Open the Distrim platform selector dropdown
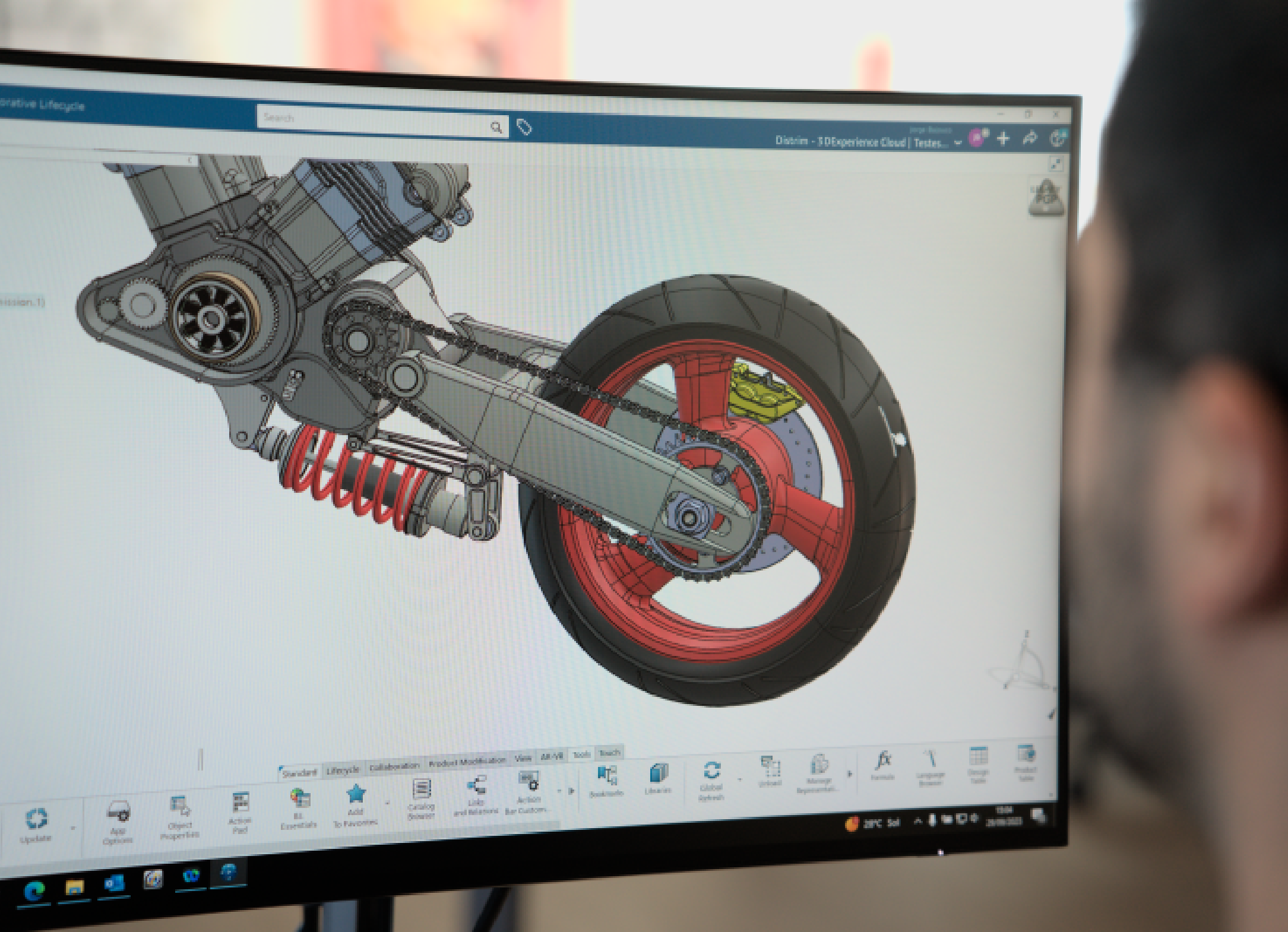 [x=957, y=143]
